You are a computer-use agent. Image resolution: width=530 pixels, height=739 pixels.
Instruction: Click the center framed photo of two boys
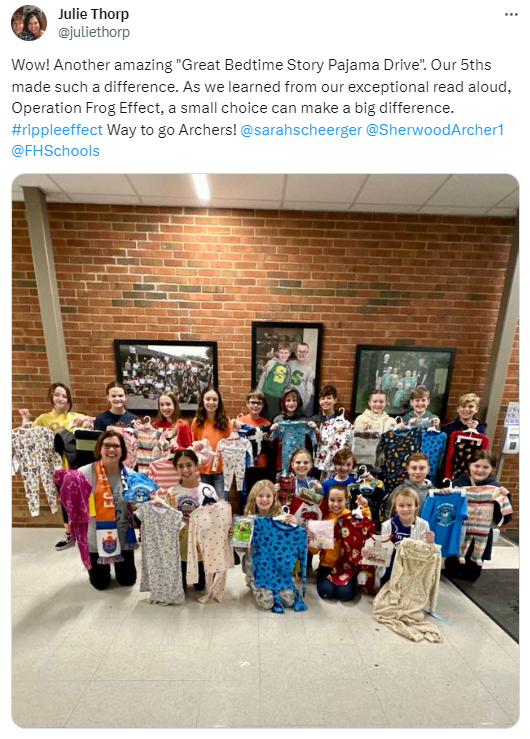(x=287, y=365)
